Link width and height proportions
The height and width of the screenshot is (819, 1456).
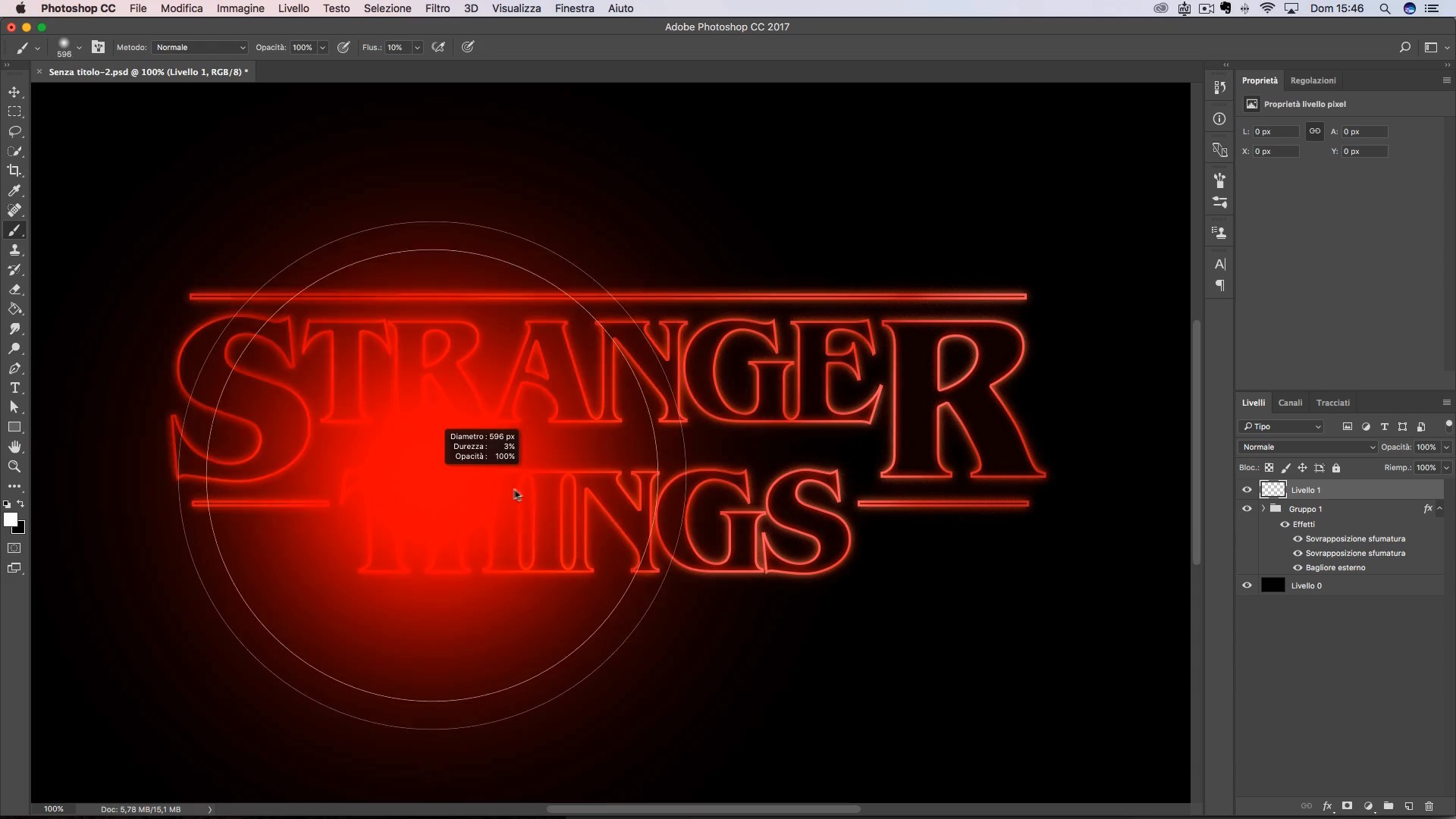[1315, 131]
